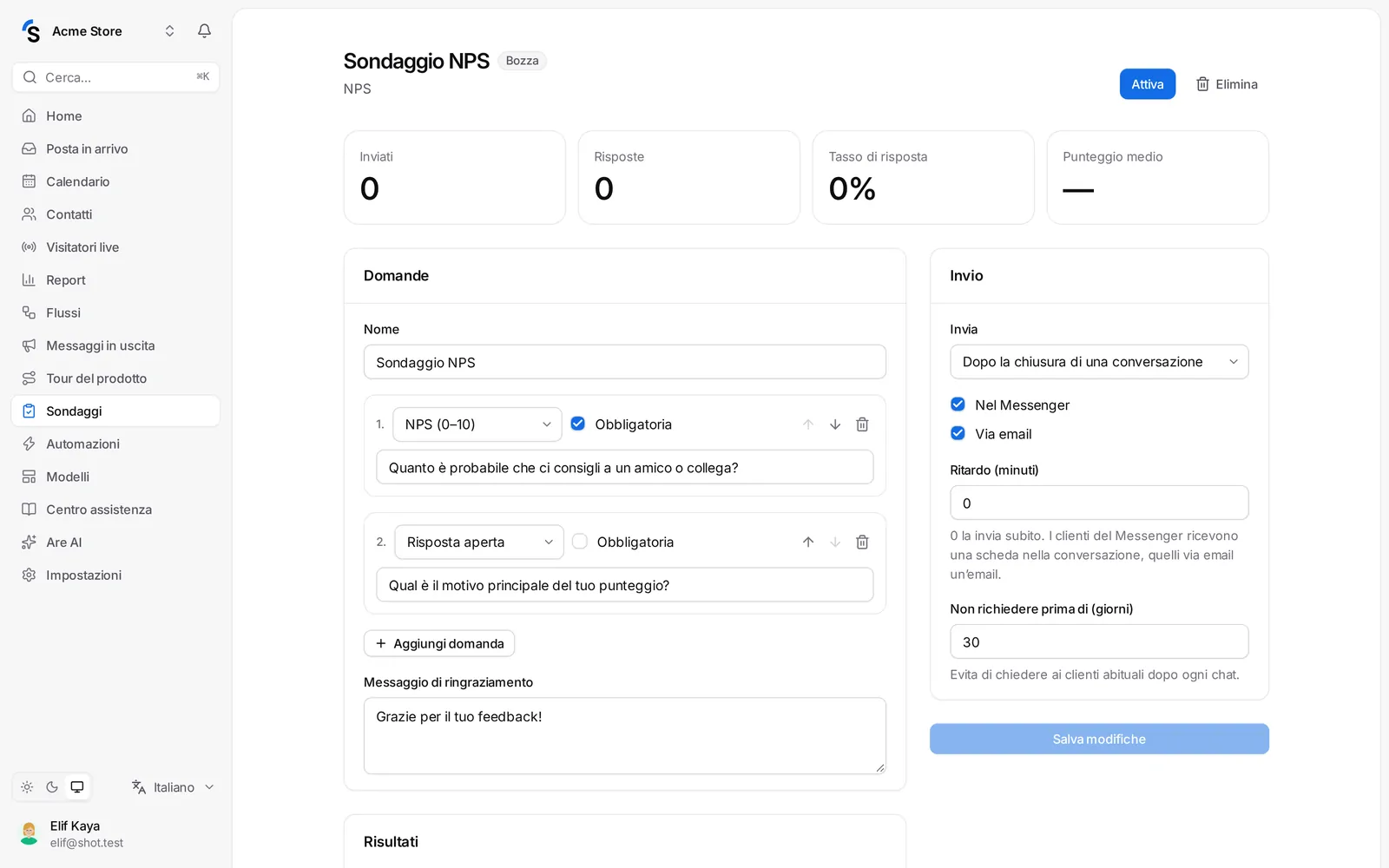Viewport: 1389px width, 868px height.
Task: Open the NPS (0–10) question type dropdown
Action: click(x=477, y=424)
